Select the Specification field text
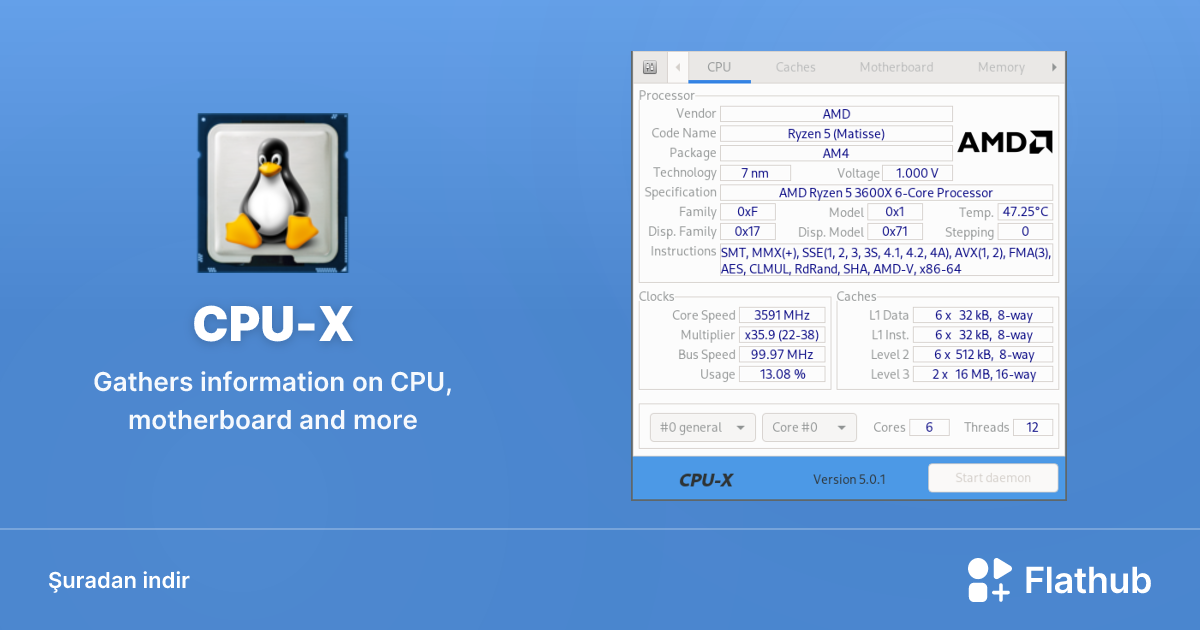The image size is (1200, 630). pos(887,192)
